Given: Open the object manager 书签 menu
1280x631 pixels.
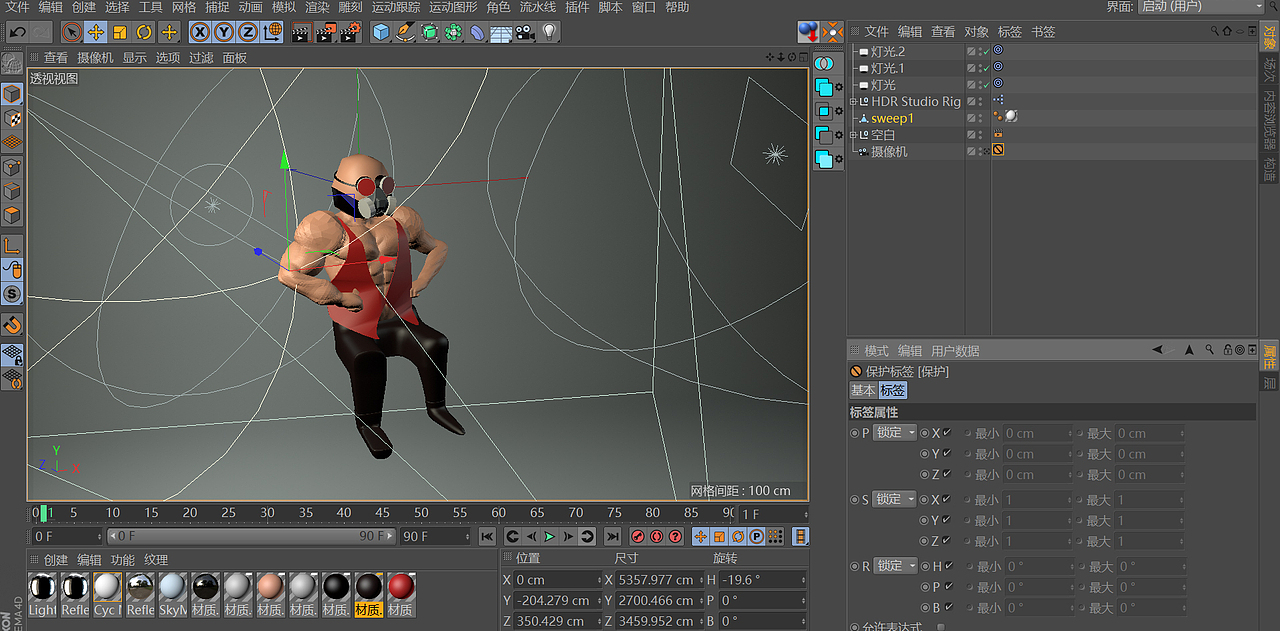Looking at the screenshot, I should (x=1043, y=32).
